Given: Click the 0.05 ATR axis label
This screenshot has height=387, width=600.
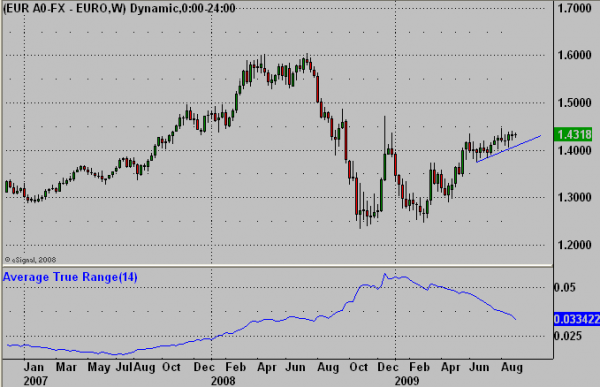Looking at the screenshot, I should tap(565, 287).
